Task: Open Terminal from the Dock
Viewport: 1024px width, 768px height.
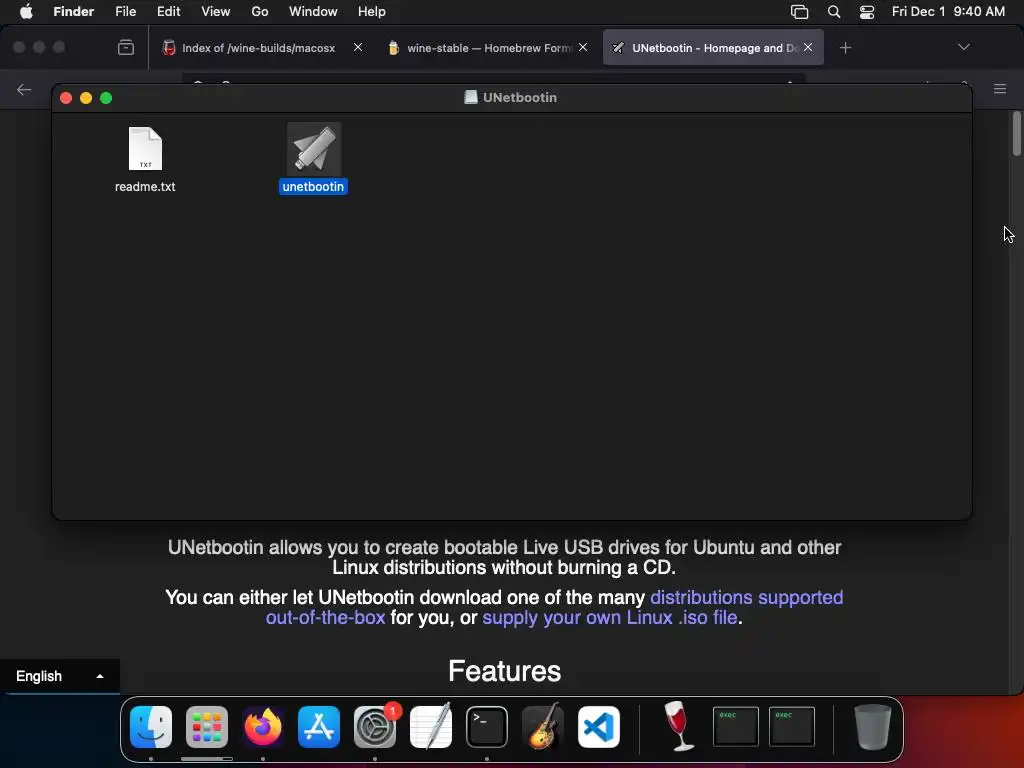Action: tap(487, 727)
